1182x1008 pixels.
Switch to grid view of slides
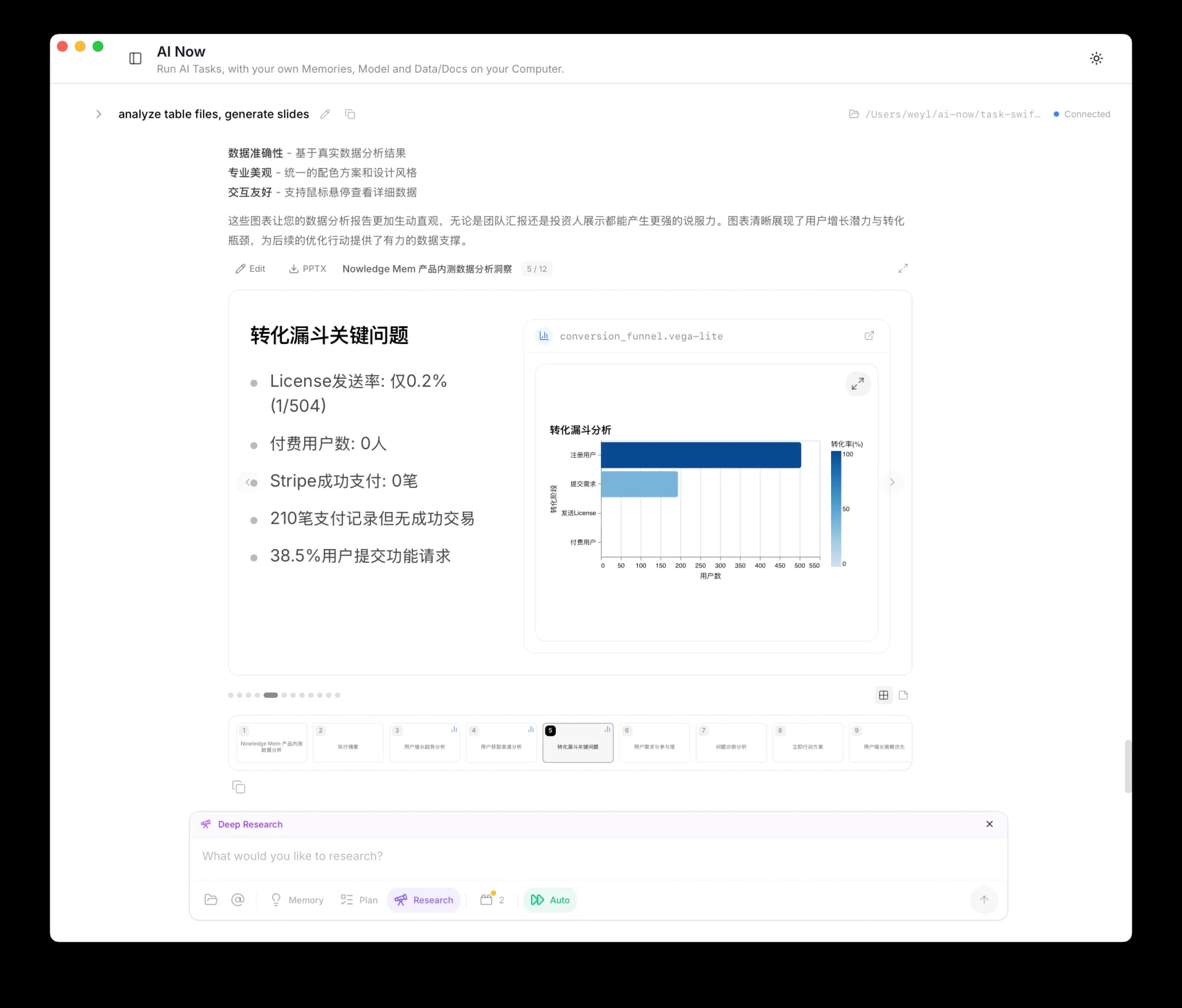[883, 695]
